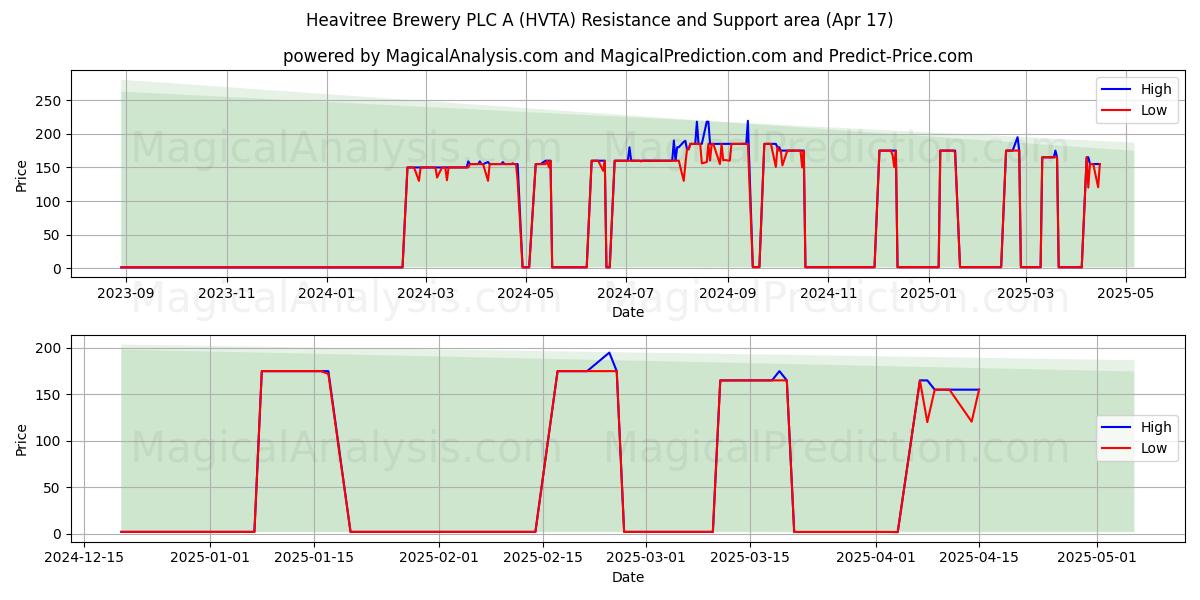This screenshot has height=600, width=1200.
Task: Click the '2024-07' x-axis label in top chart
Action: click(627, 293)
